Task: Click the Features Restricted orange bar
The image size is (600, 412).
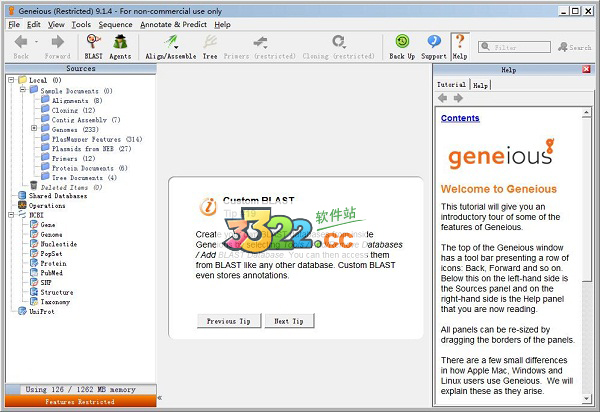Action: [x=80, y=401]
